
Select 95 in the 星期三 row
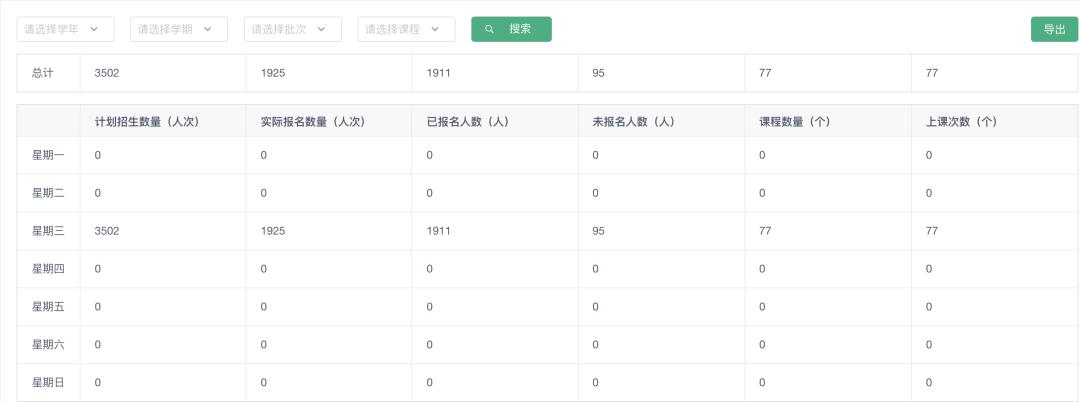(598, 231)
